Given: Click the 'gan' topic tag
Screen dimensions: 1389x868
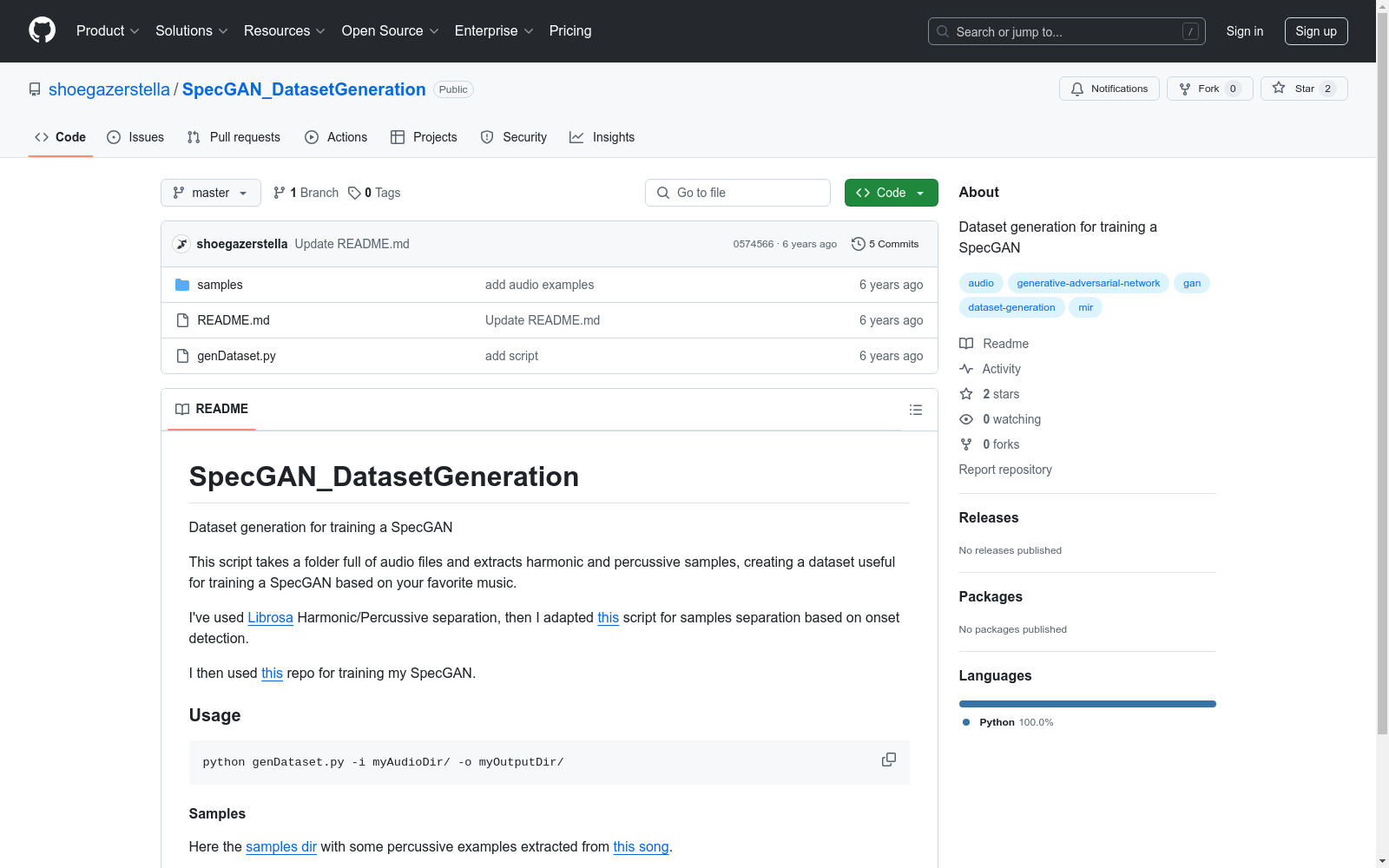Looking at the screenshot, I should coord(1192,283).
